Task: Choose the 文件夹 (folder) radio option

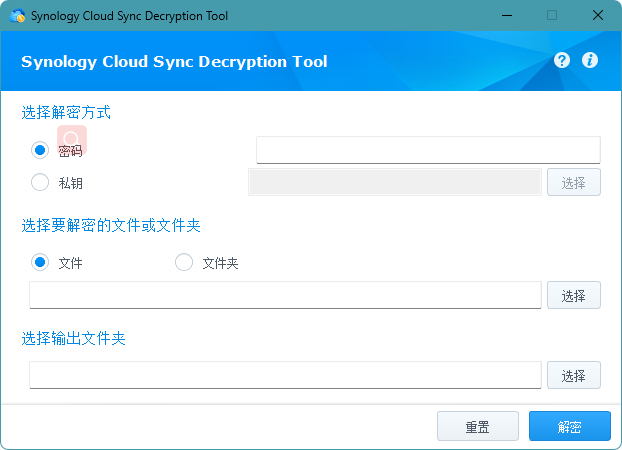Action: coord(184,262)
